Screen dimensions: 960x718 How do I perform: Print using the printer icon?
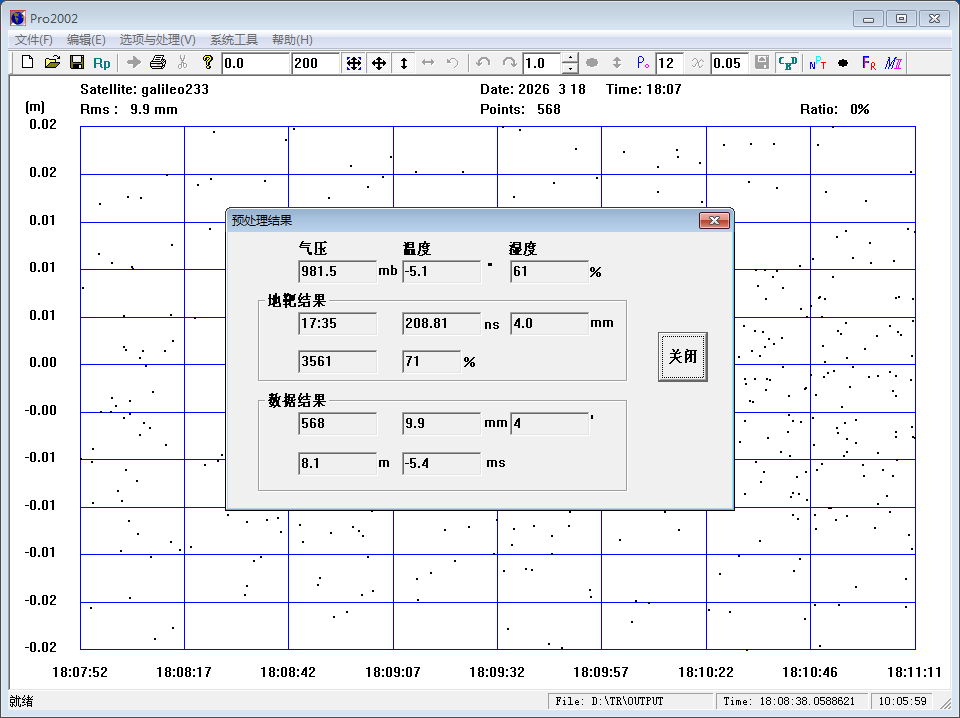click(158, 63)
